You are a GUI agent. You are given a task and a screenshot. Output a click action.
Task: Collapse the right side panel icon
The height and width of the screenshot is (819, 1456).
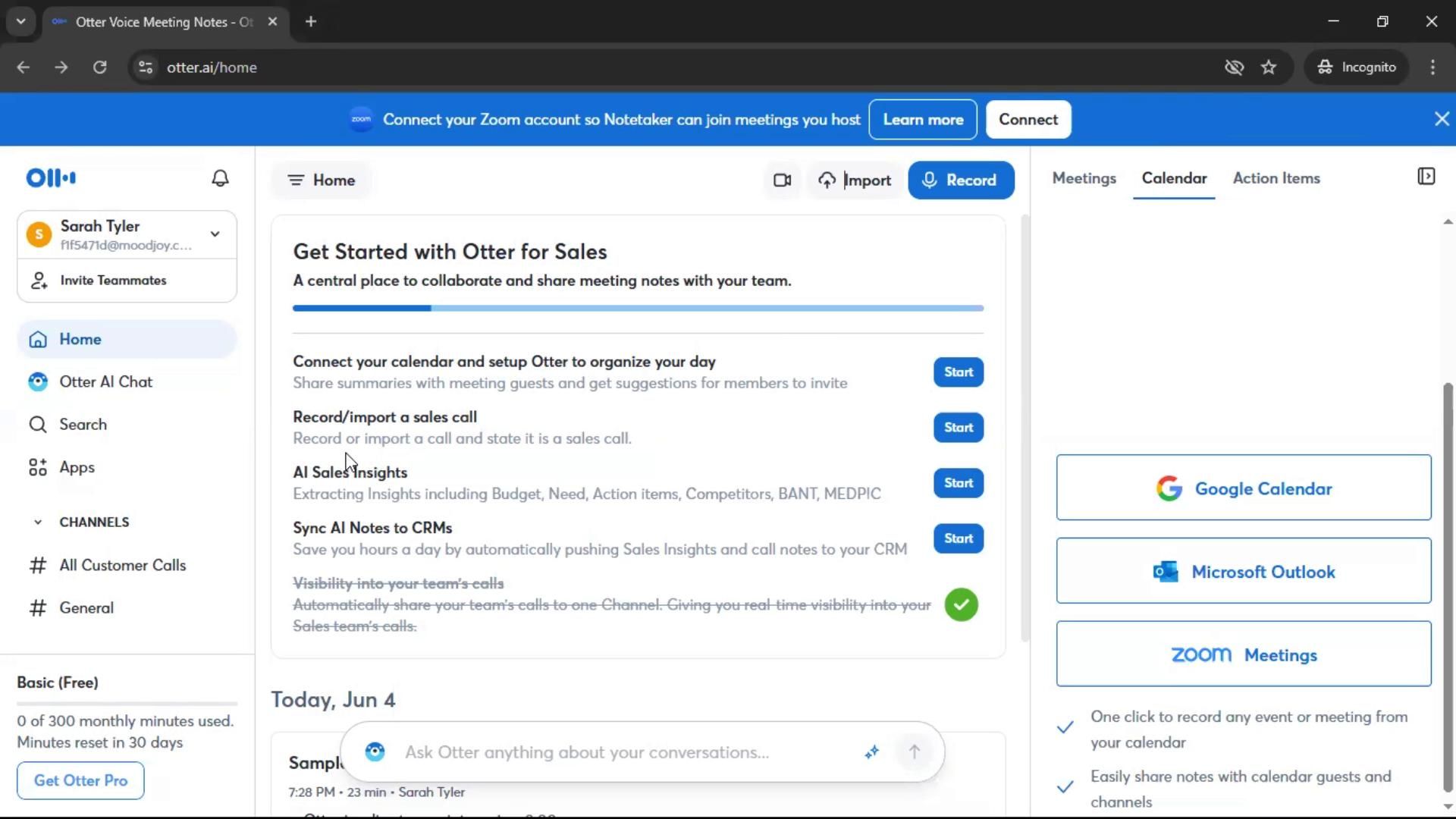click(1426, 177)
